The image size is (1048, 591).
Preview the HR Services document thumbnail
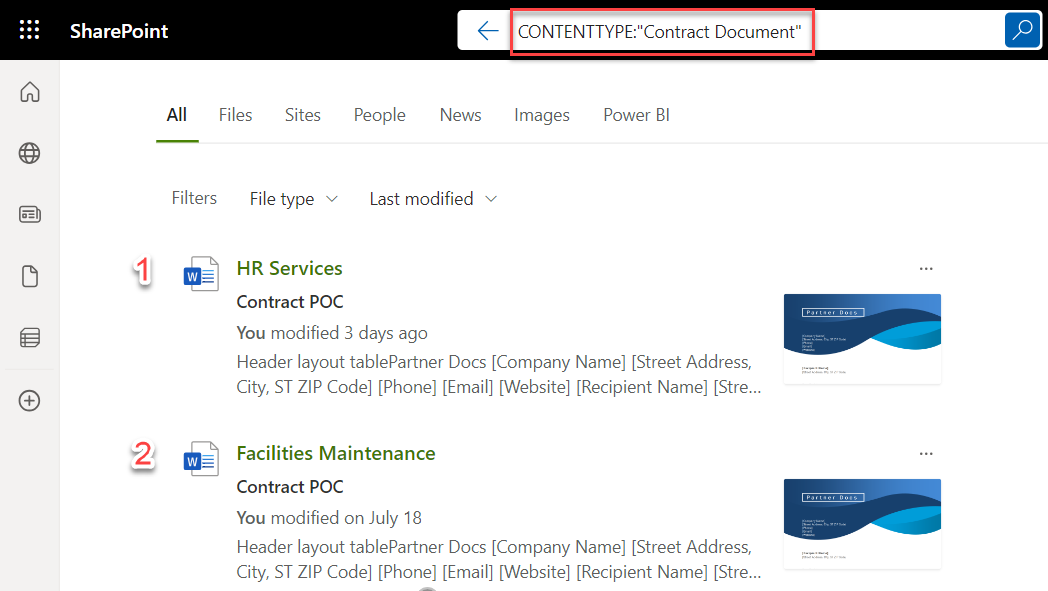(x=862, y=339)
